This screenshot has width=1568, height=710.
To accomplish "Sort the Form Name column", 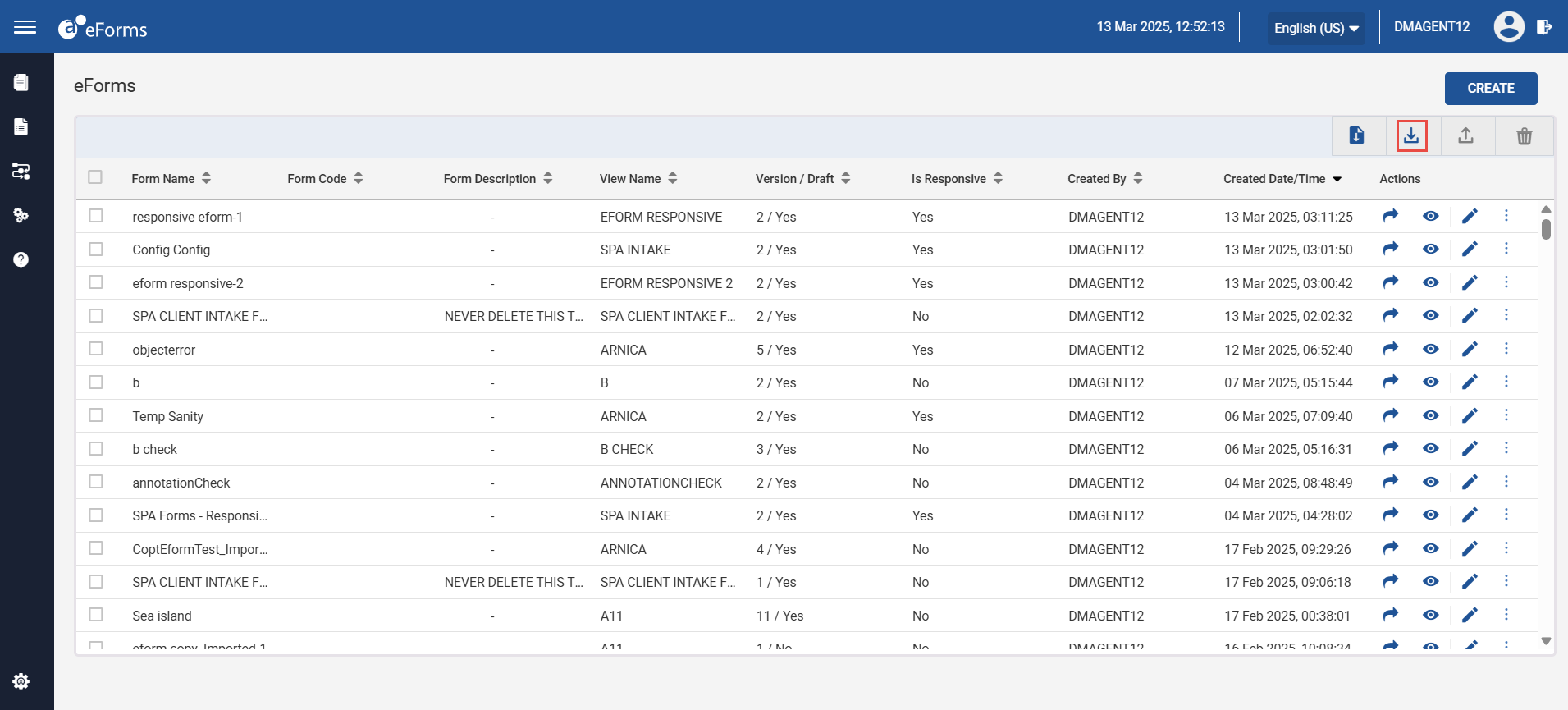I will 206,178.
